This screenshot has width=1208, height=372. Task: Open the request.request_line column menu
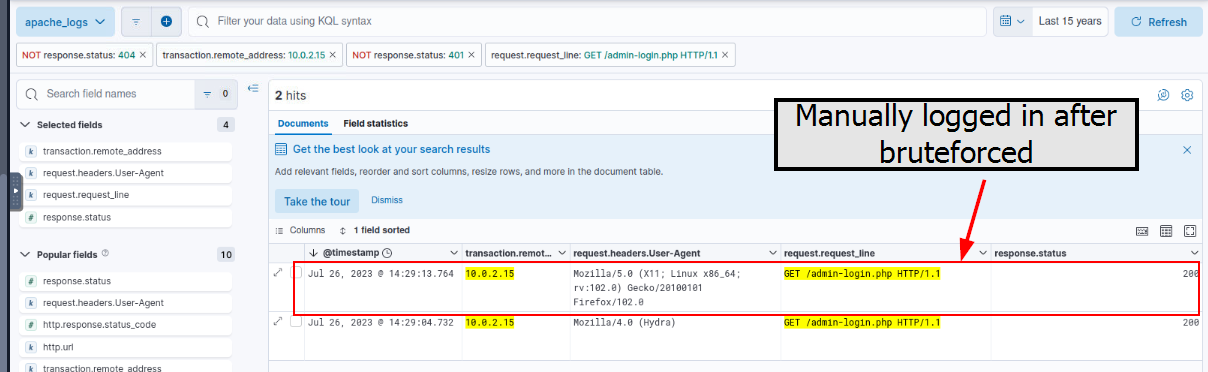point(982,253)
